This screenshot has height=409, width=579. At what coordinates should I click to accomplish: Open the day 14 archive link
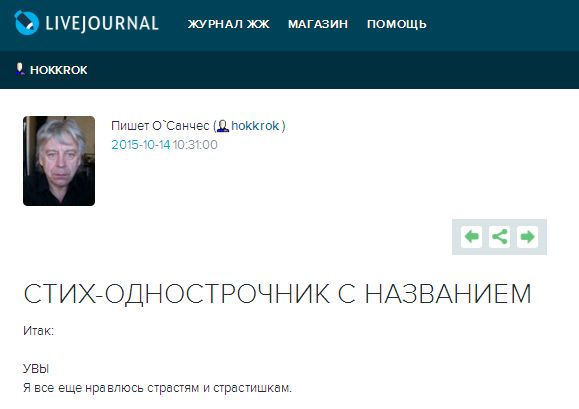click(165, 145)
